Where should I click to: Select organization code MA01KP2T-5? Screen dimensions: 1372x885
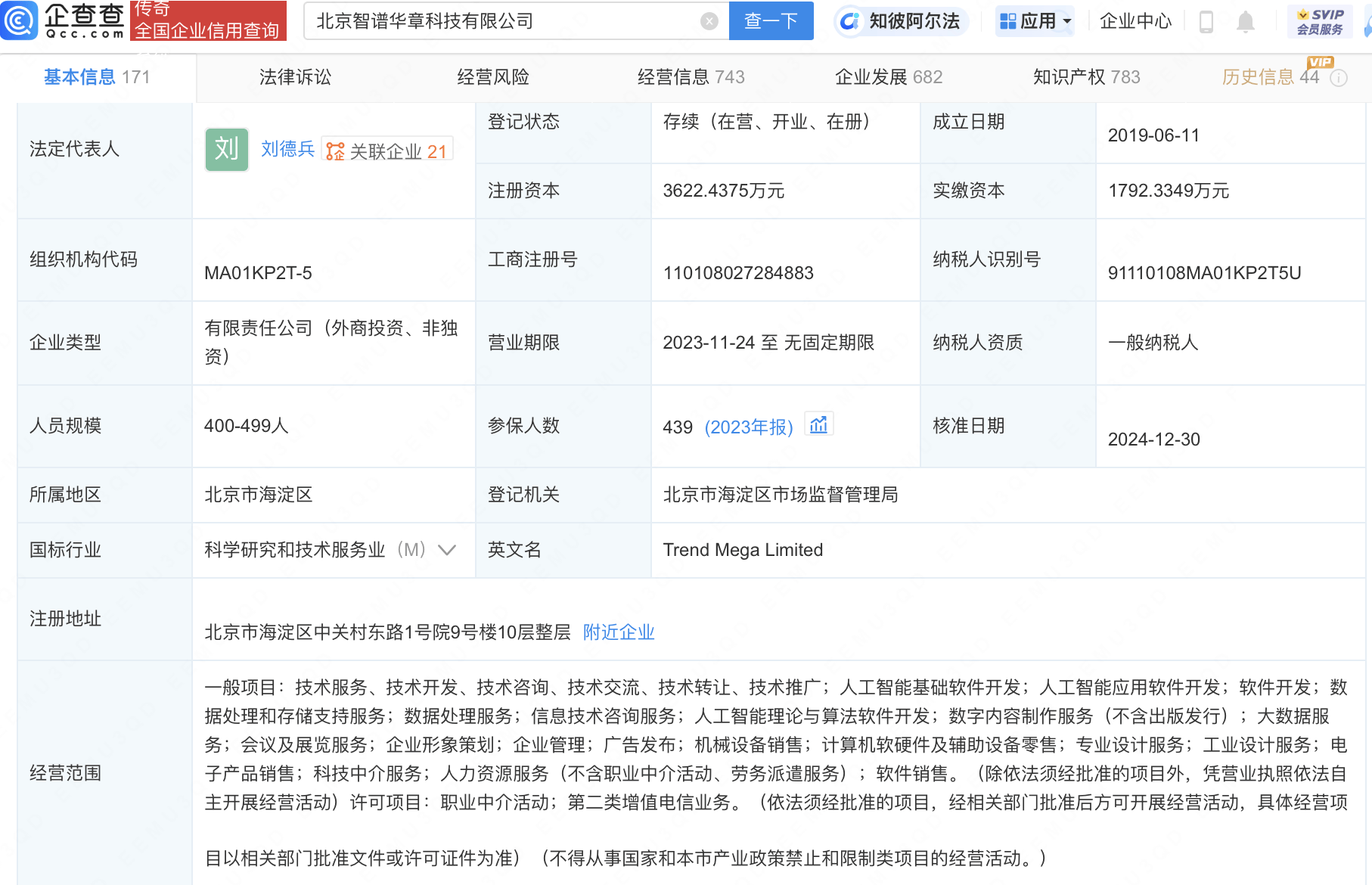pyautogui.click(x=258, y=273)
